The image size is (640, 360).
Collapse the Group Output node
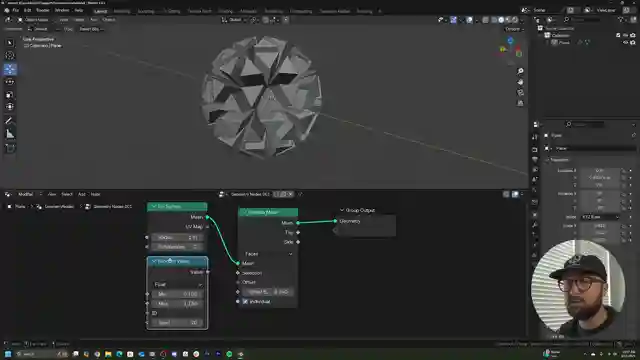point(342,210)
